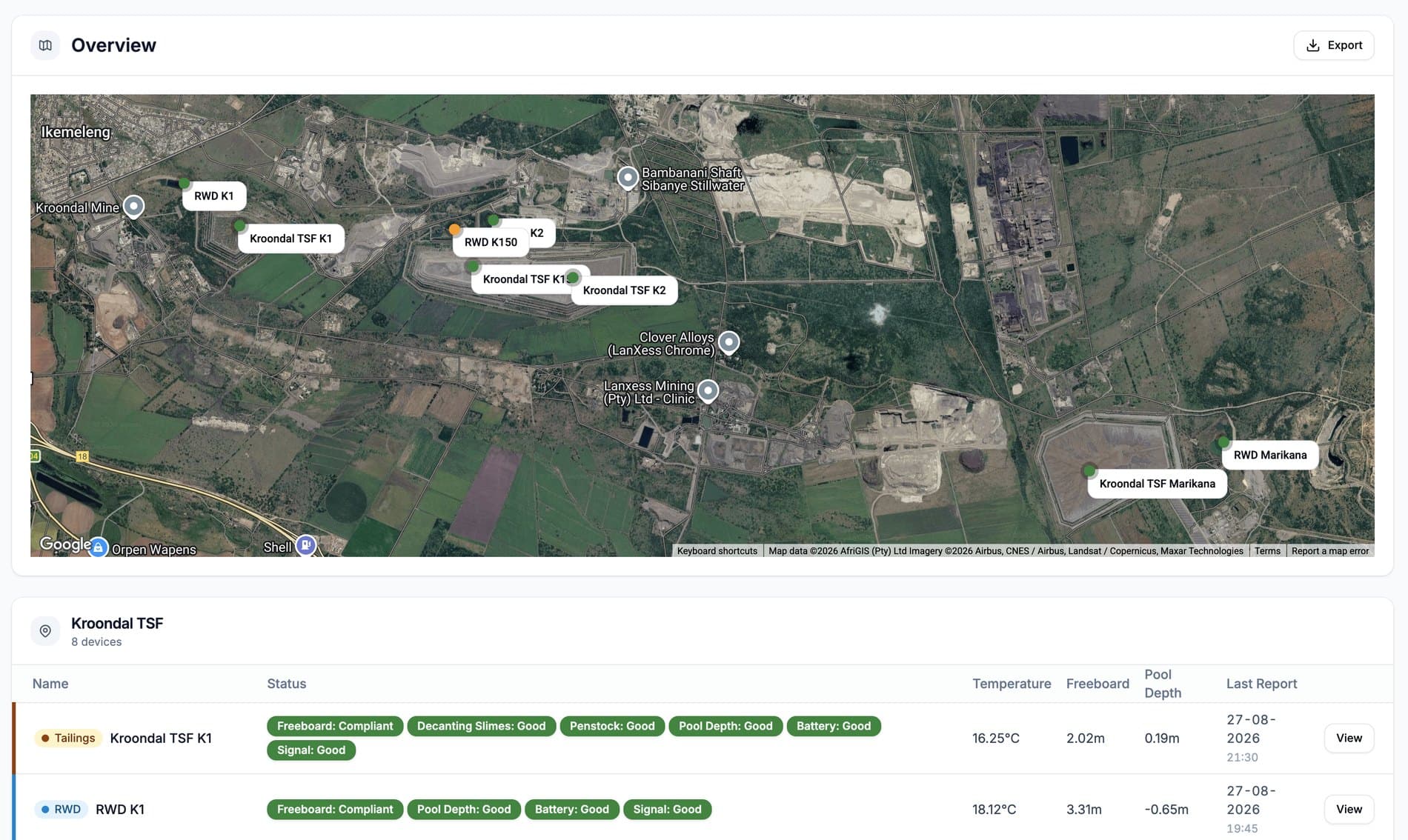The width and height of the screenshot is (1408, 840).
Task: Click Penstock: Good status badge
Action: [x=612, y=727]
